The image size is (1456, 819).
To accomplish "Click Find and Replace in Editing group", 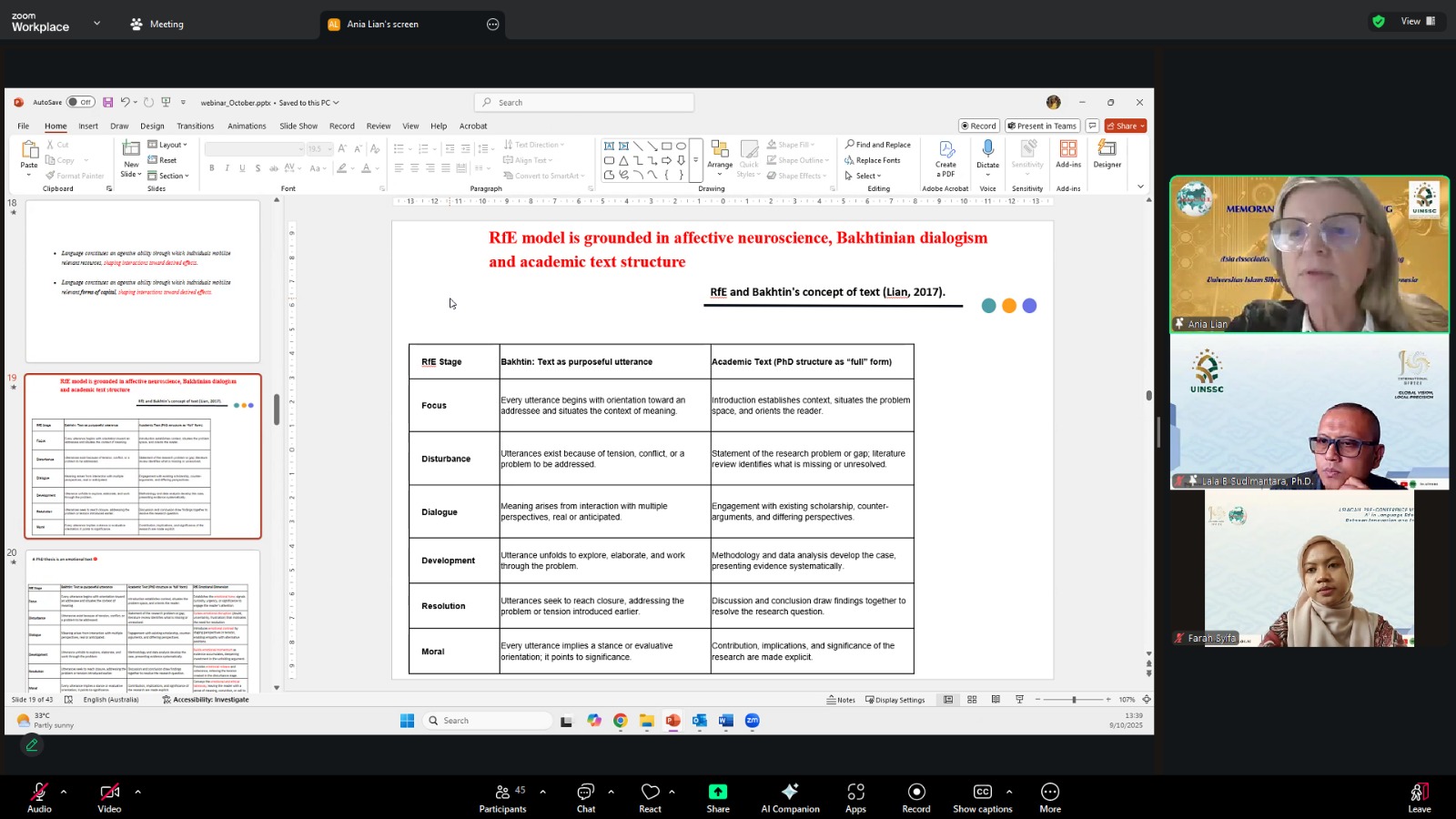I will coord(877,145).
